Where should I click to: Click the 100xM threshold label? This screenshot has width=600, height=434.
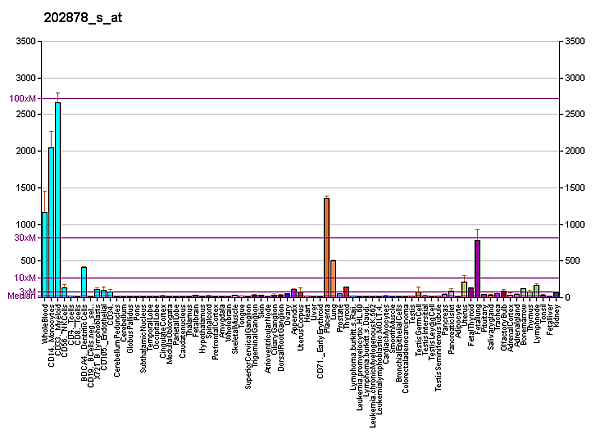(x=23, y=98)
